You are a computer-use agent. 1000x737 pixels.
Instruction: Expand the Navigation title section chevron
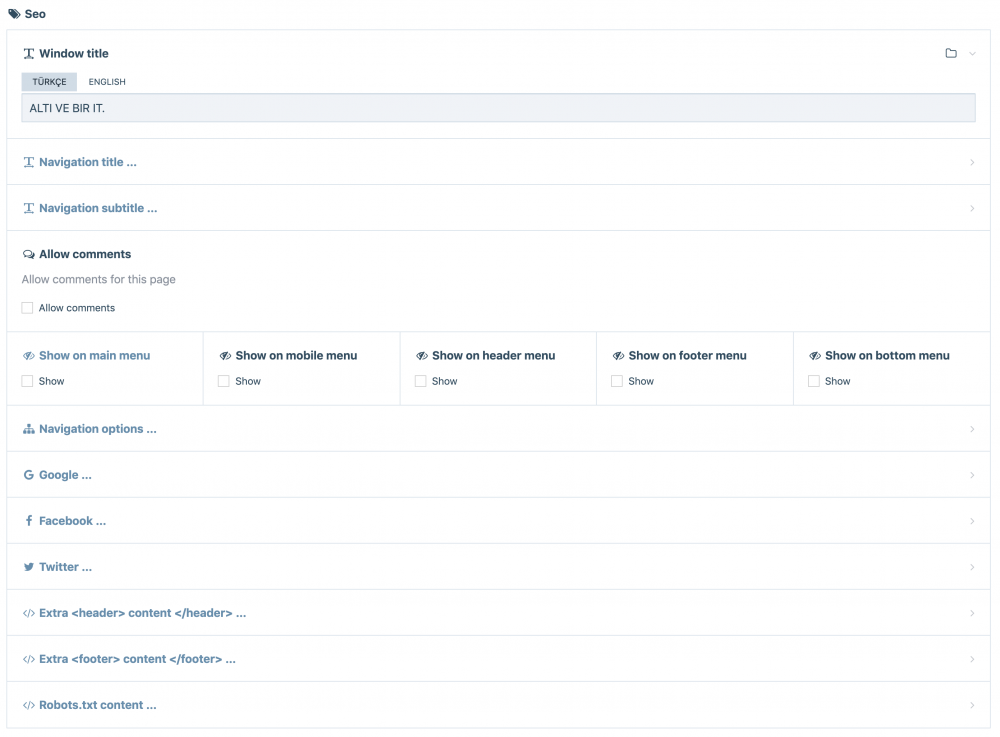click(972, 162)
